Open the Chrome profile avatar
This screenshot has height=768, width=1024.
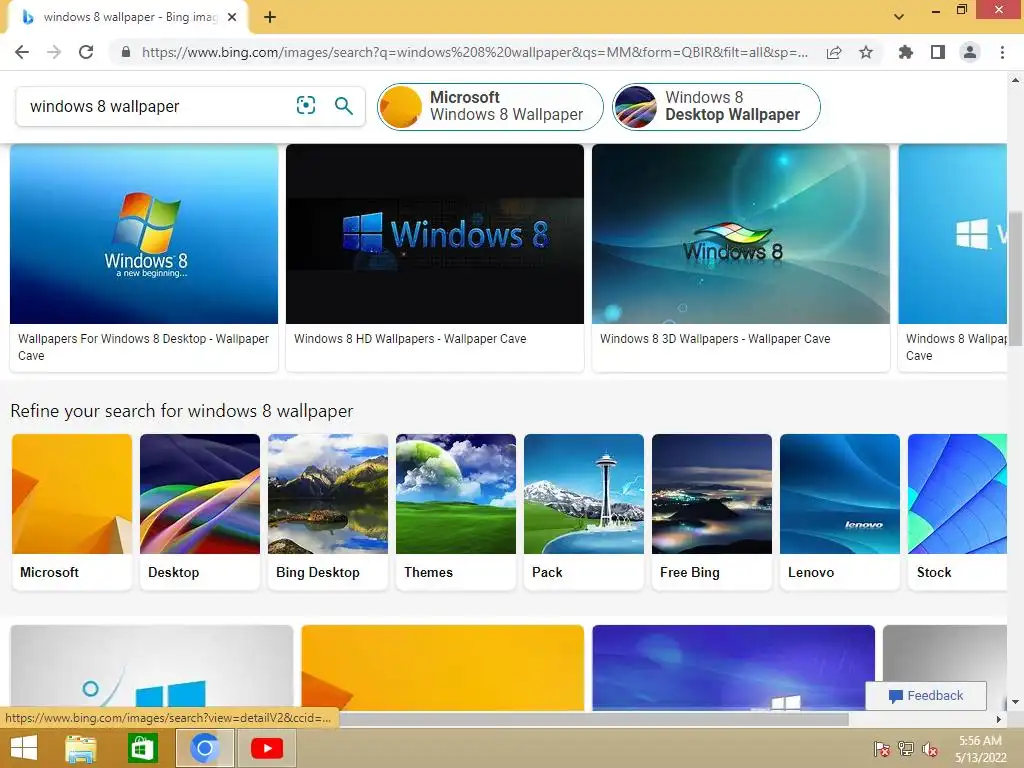point(970,52)
